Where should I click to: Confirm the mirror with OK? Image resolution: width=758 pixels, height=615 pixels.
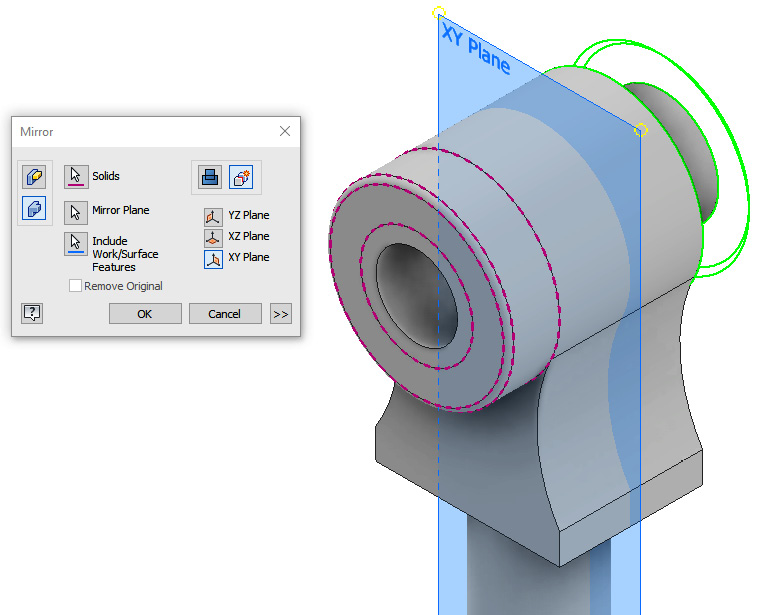click(x=145, y=314)
